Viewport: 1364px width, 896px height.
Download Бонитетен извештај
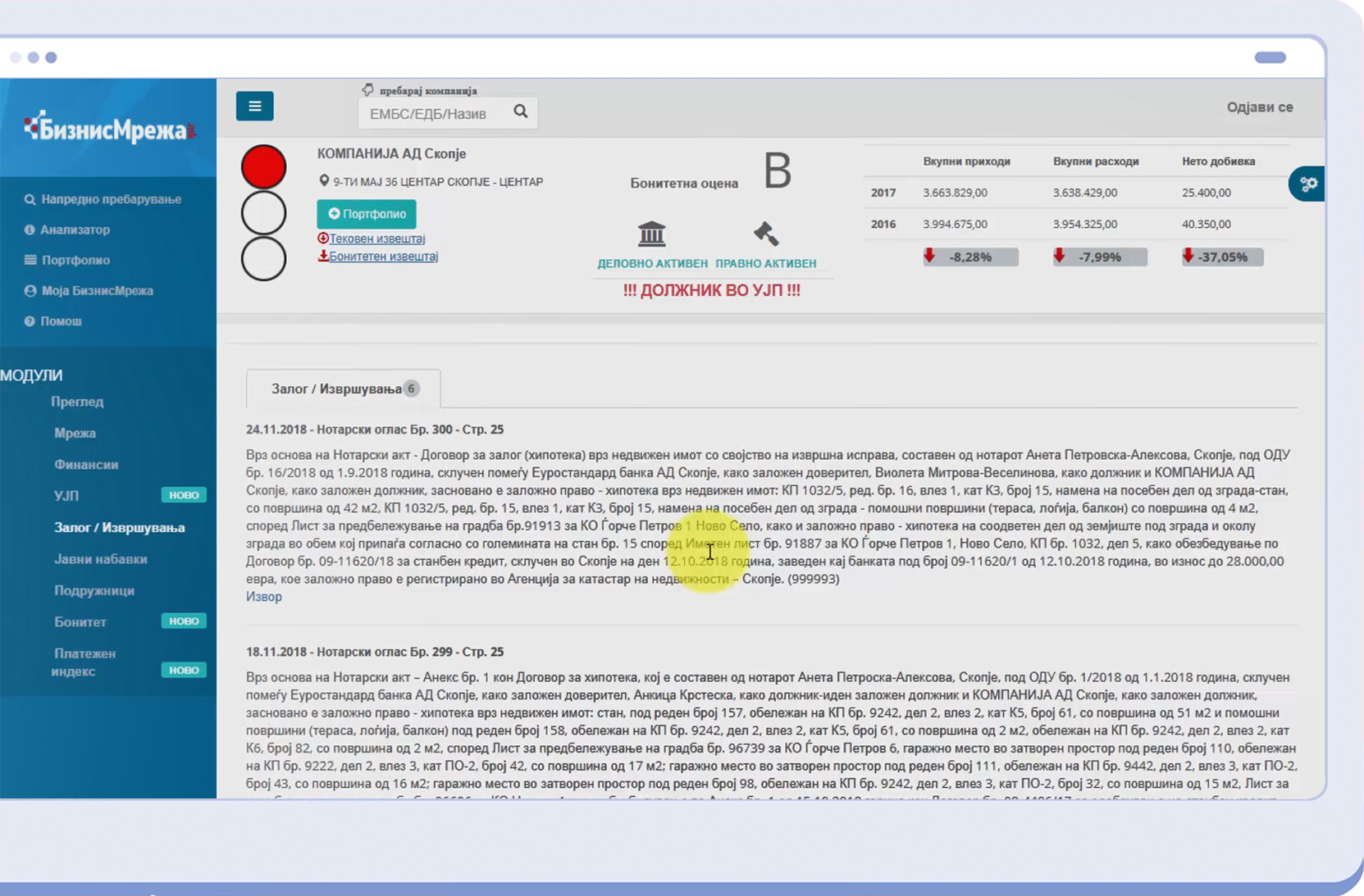384,257
